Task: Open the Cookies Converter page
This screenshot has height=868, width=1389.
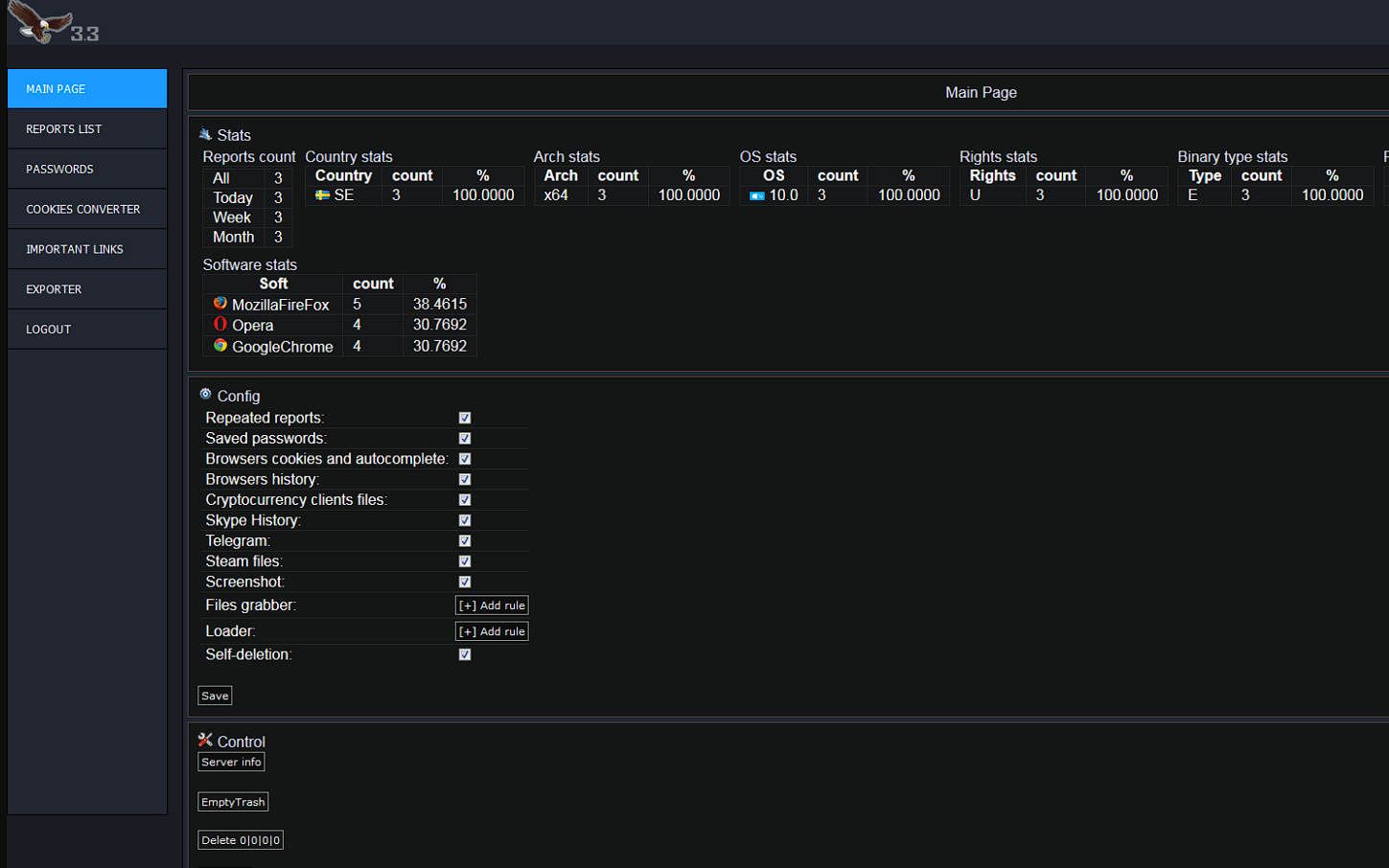Action: click(87, 209)
